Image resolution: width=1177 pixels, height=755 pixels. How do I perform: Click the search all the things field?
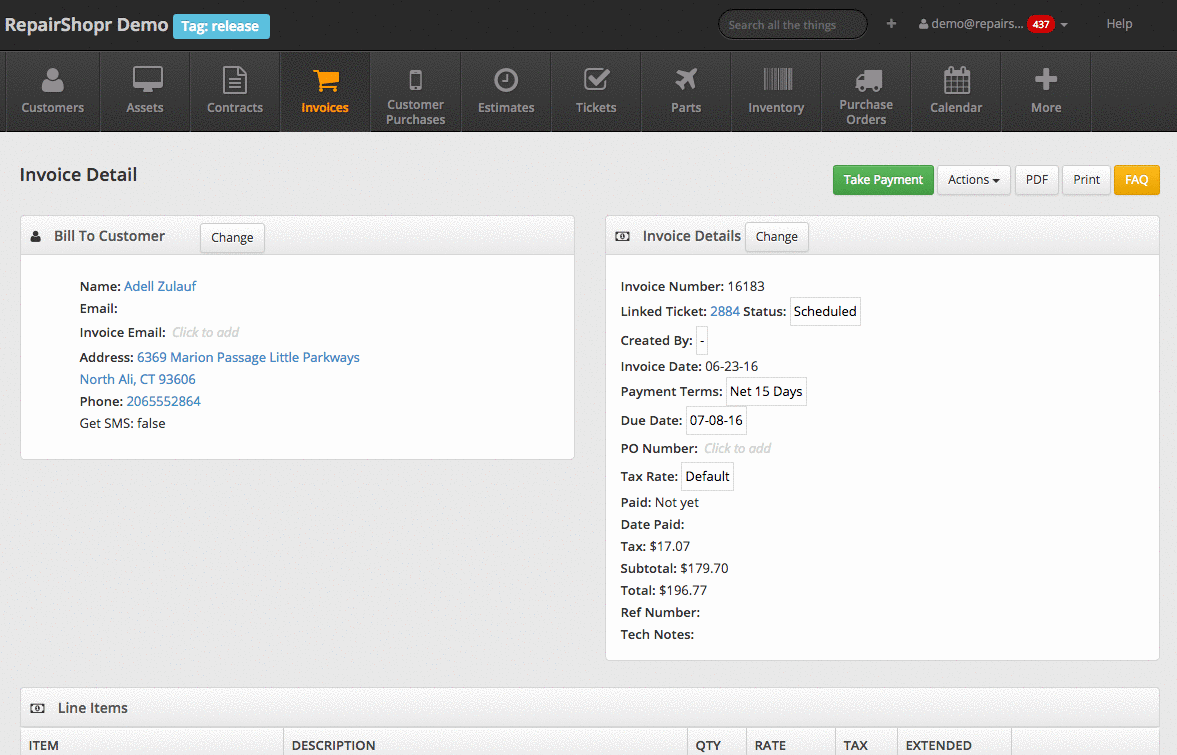pyautogui.click(x=792, y=25)
